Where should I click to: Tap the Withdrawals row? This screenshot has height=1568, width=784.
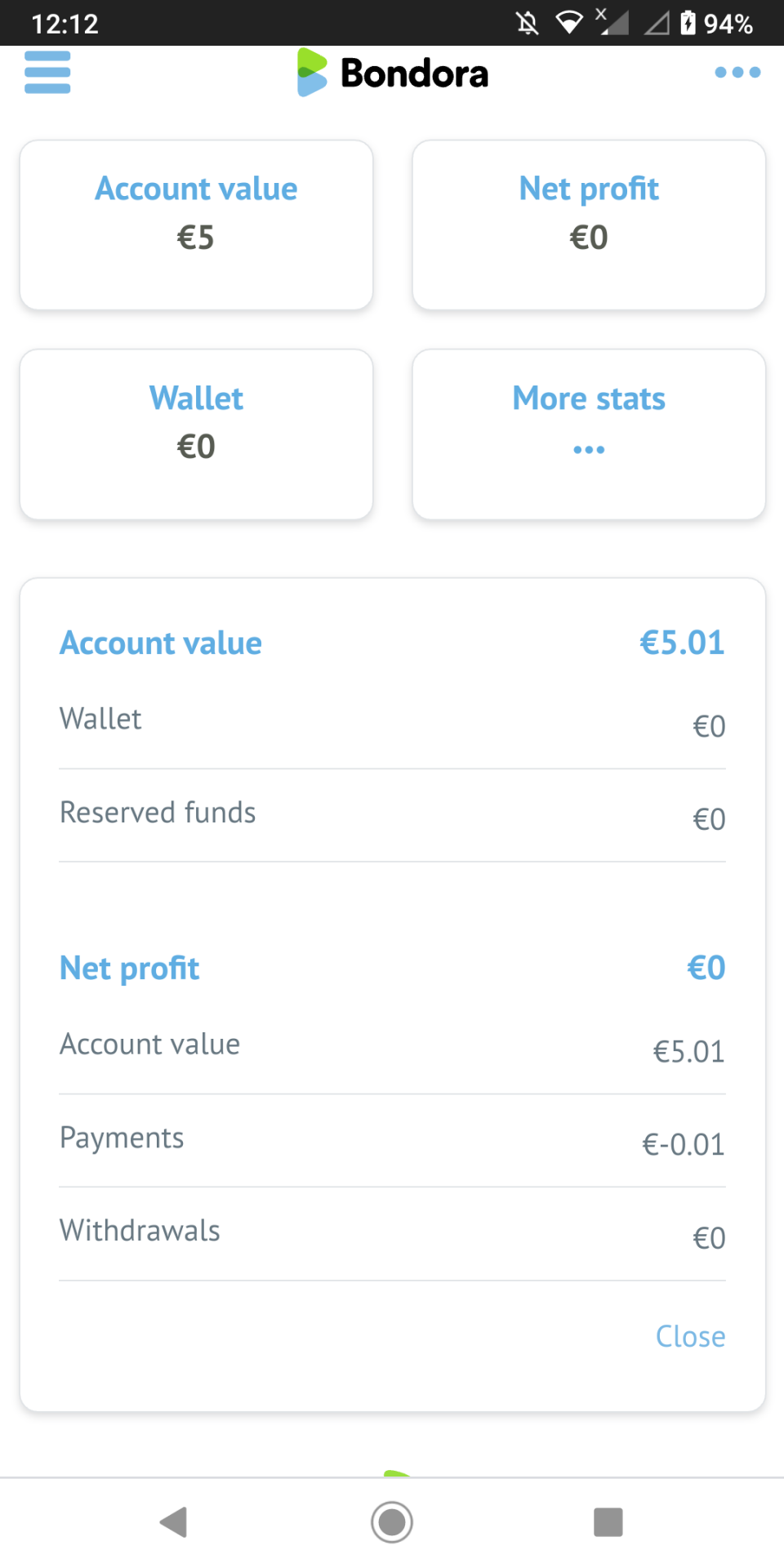pos(392,1232)
